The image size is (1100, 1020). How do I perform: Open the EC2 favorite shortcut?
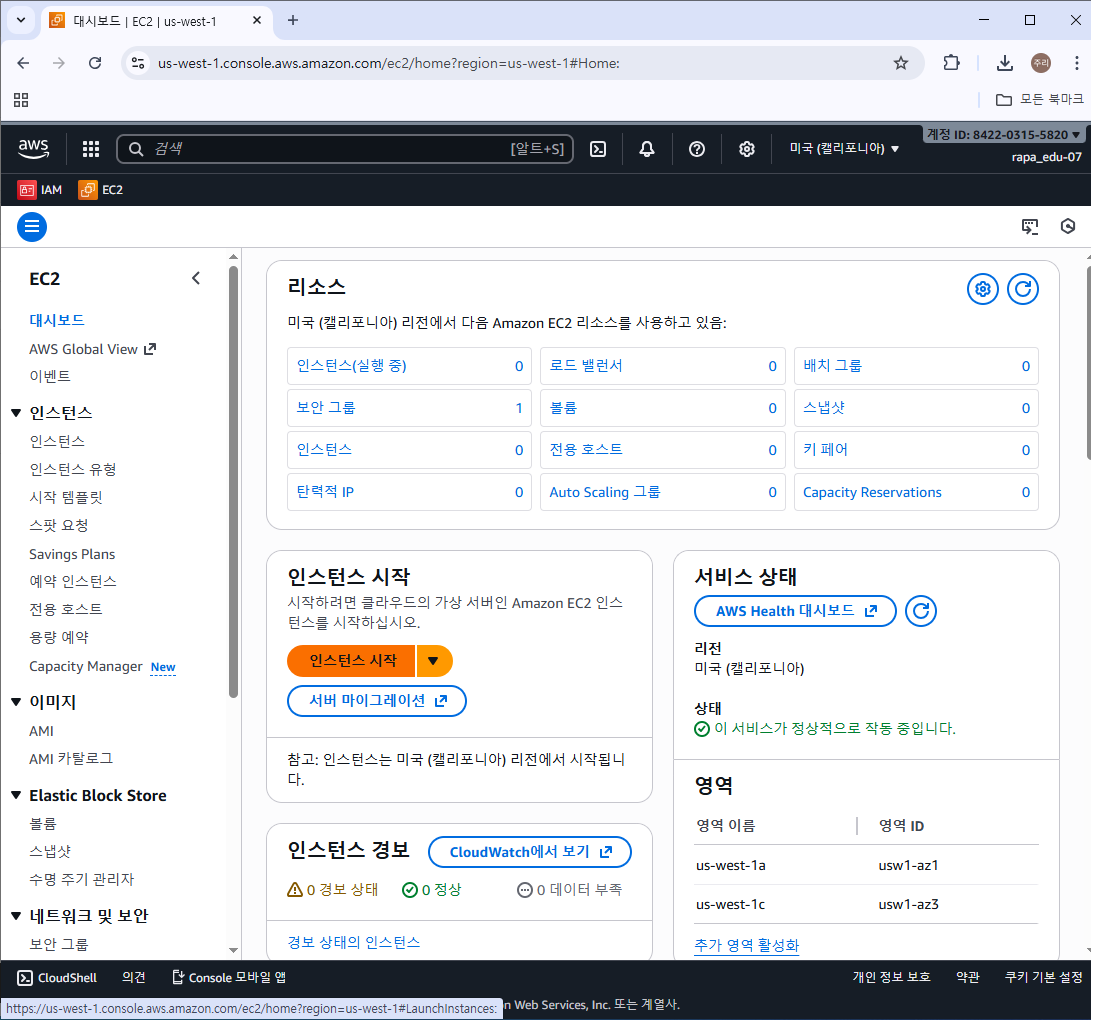(x=101, y=189)
